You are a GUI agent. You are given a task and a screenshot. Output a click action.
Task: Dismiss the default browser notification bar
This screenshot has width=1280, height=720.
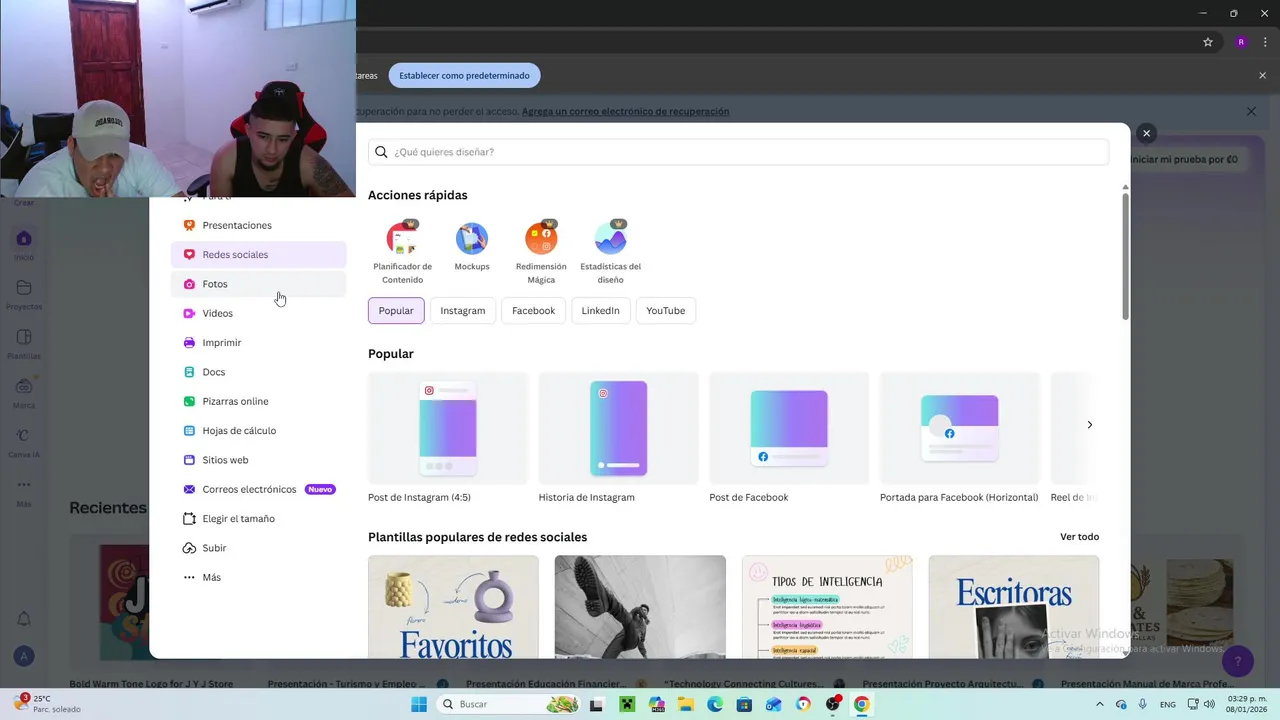(x=1262, y=75)
